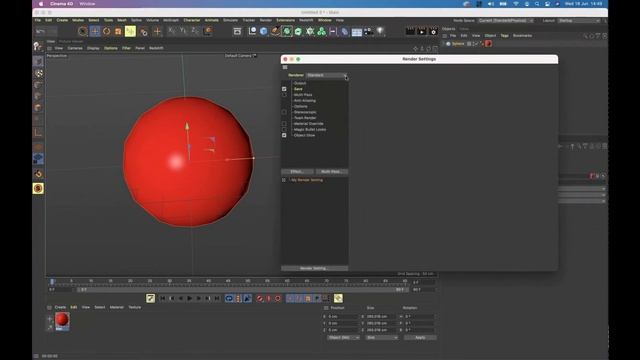Viewport: 640px width, 360px height.
Task: Toggle Z-axis lock in toolbar
Action: pyautogui.click(x=194, y=31)
